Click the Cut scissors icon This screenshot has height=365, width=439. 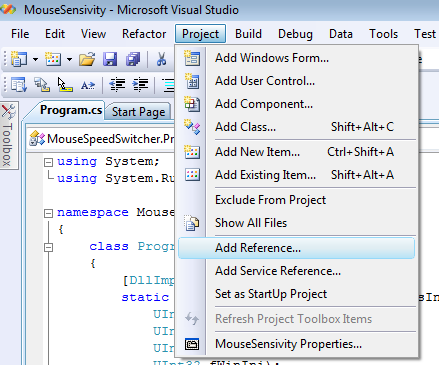[161, 59]
